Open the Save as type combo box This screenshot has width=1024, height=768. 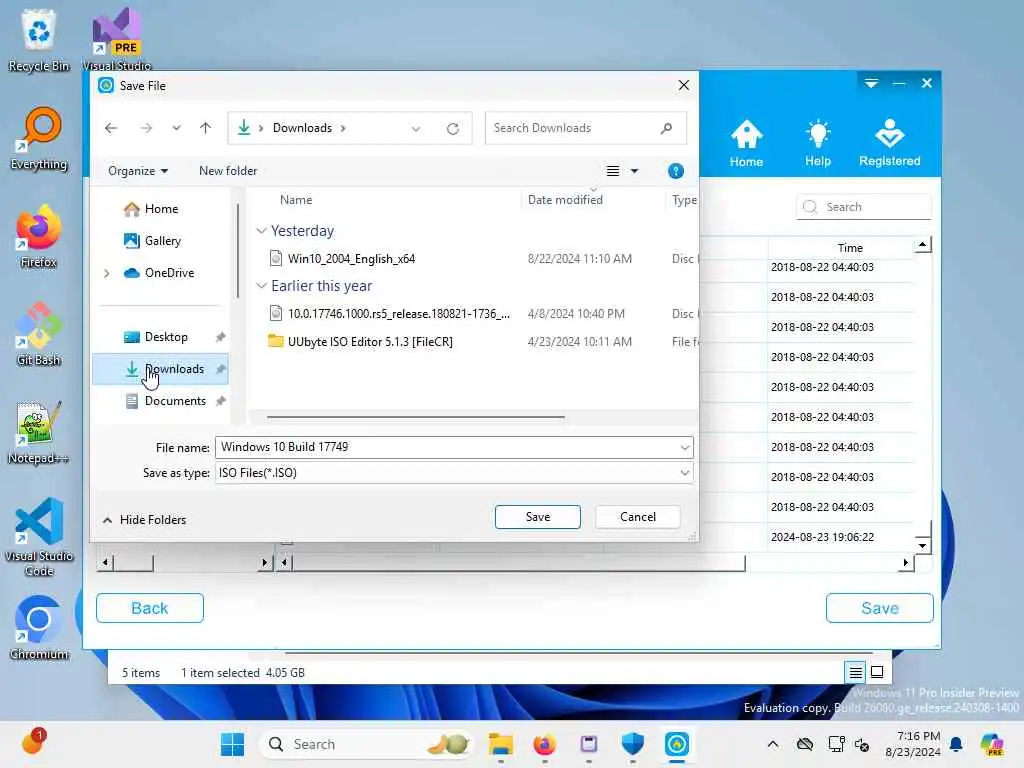[x=454, y=473]
